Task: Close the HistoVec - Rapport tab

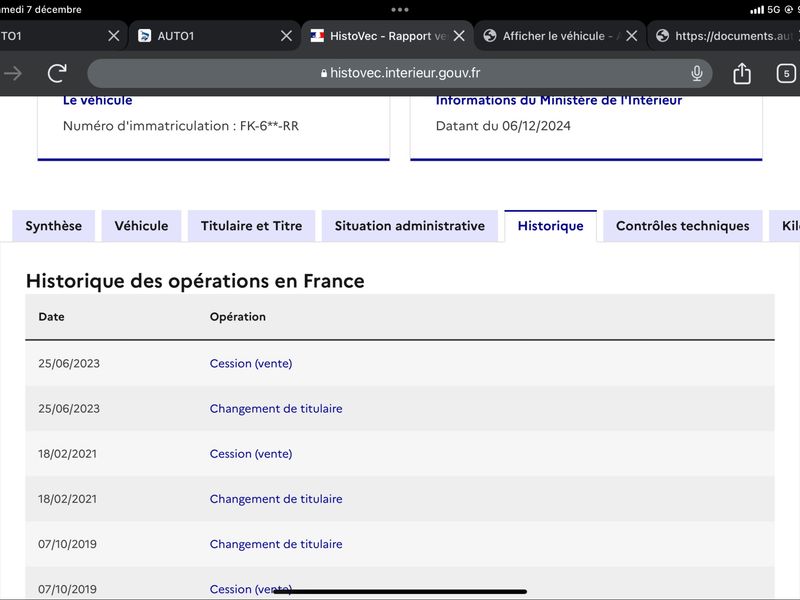Action: tap(459, 36)
